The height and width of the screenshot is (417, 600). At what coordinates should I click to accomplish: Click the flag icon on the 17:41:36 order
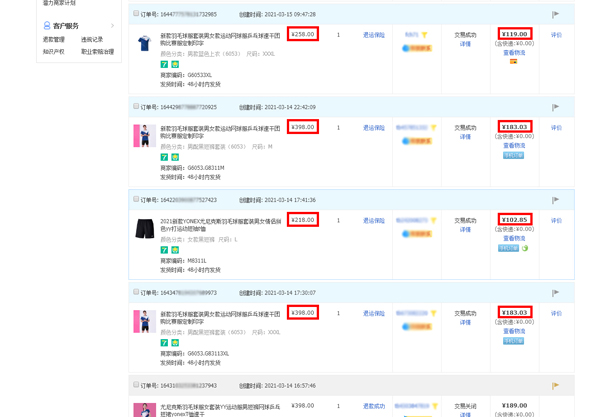click(x=556, y=200)
